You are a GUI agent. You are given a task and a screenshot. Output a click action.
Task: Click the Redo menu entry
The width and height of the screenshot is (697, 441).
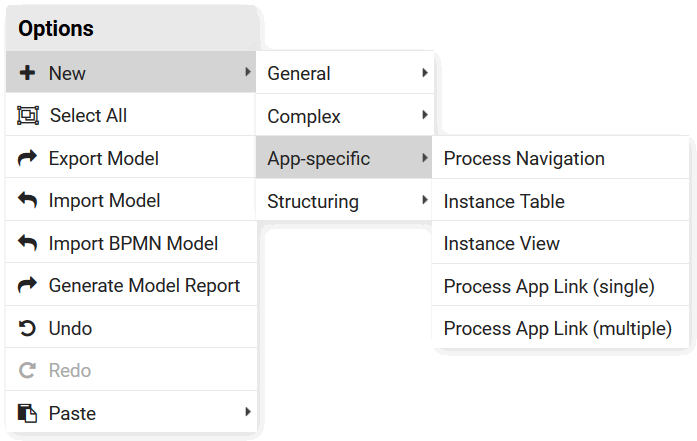[70, 370]
